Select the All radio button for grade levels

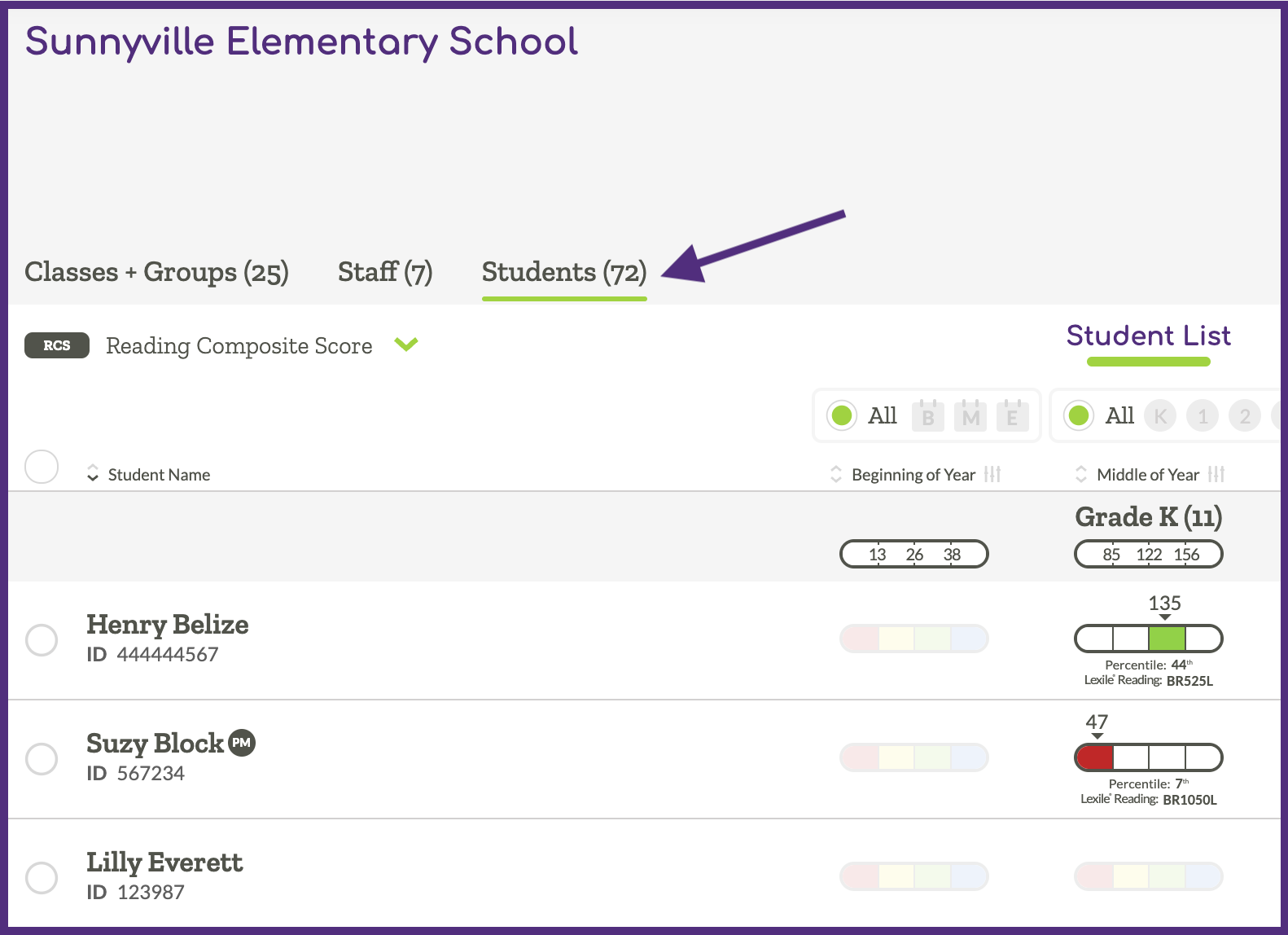click(1080, 415)
